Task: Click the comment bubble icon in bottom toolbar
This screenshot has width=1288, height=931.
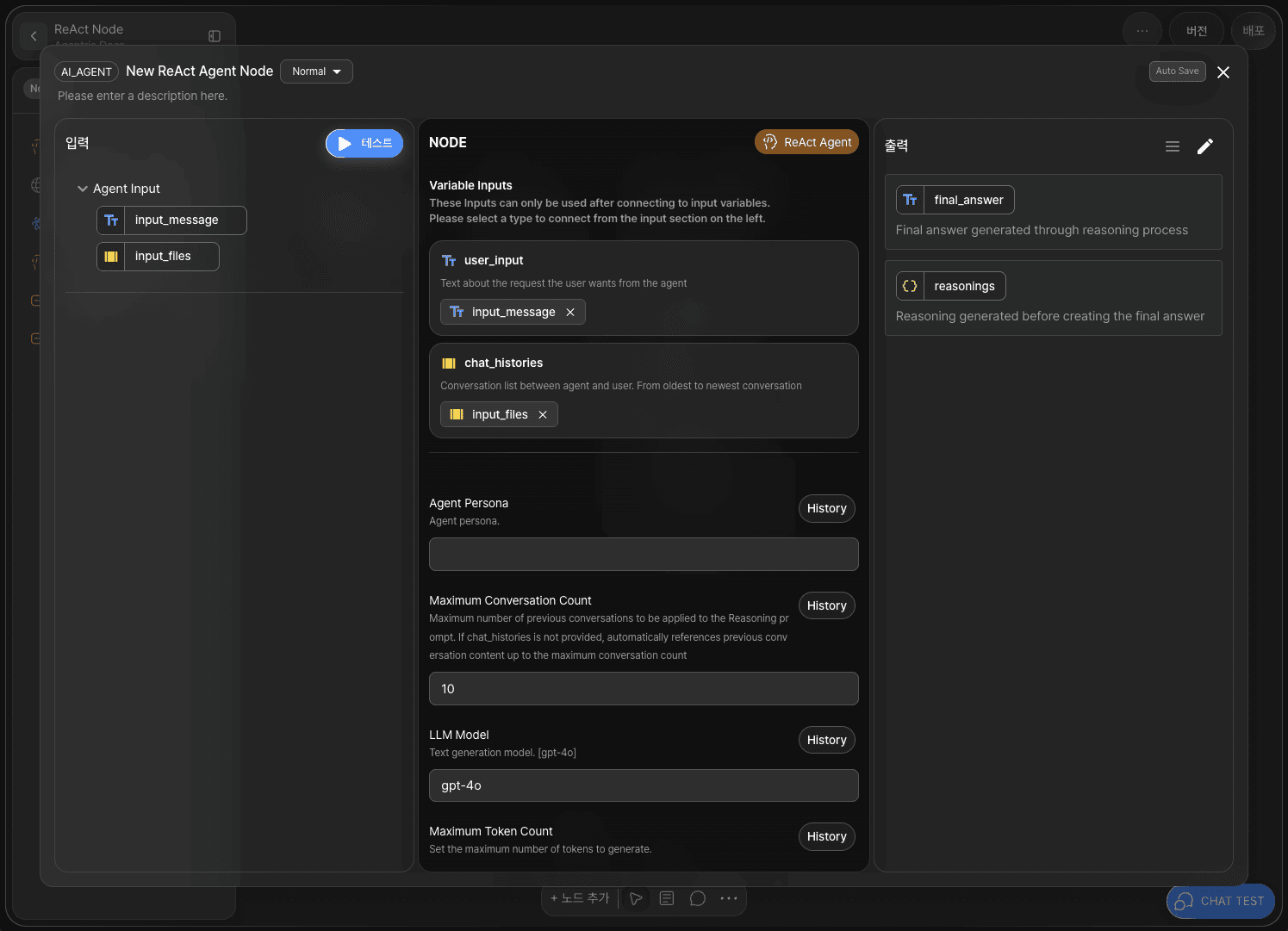Action: pos(698,898)
